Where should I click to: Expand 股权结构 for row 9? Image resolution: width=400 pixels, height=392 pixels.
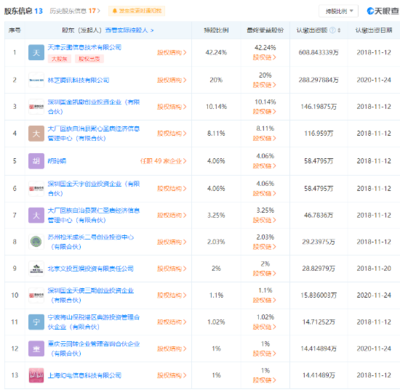pyautogui.click(x=172, y=268)
